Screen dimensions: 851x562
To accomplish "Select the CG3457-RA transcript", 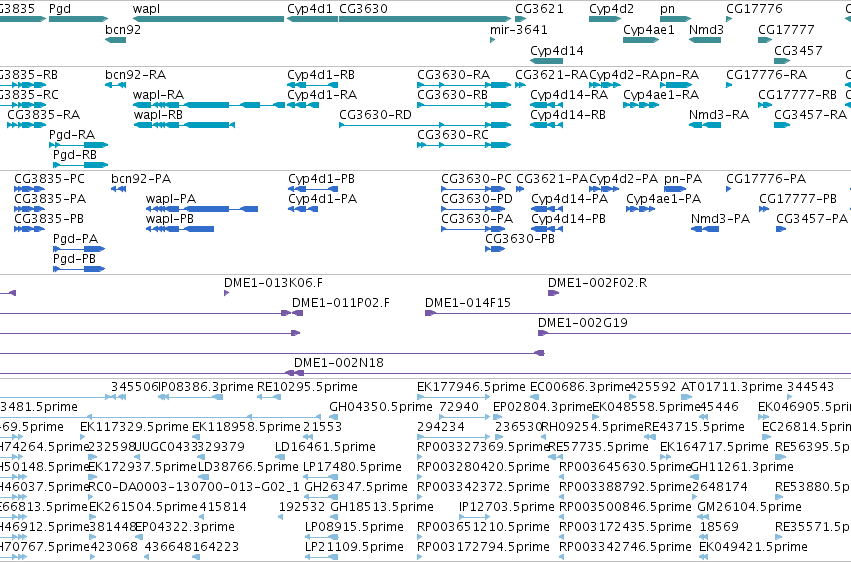I will [x=782, y=125].
